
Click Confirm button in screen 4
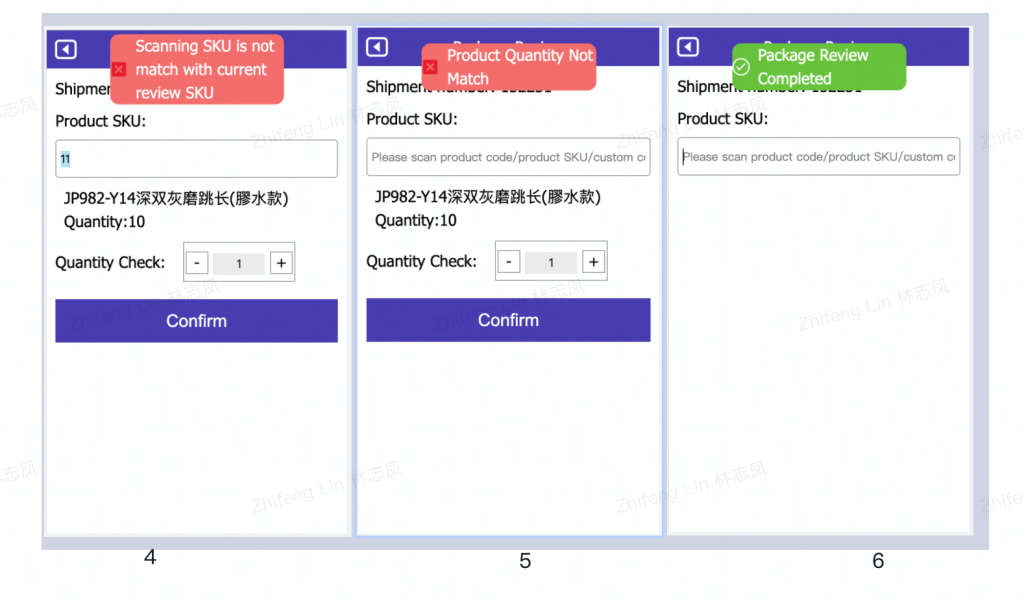click(x=197, y=321)
